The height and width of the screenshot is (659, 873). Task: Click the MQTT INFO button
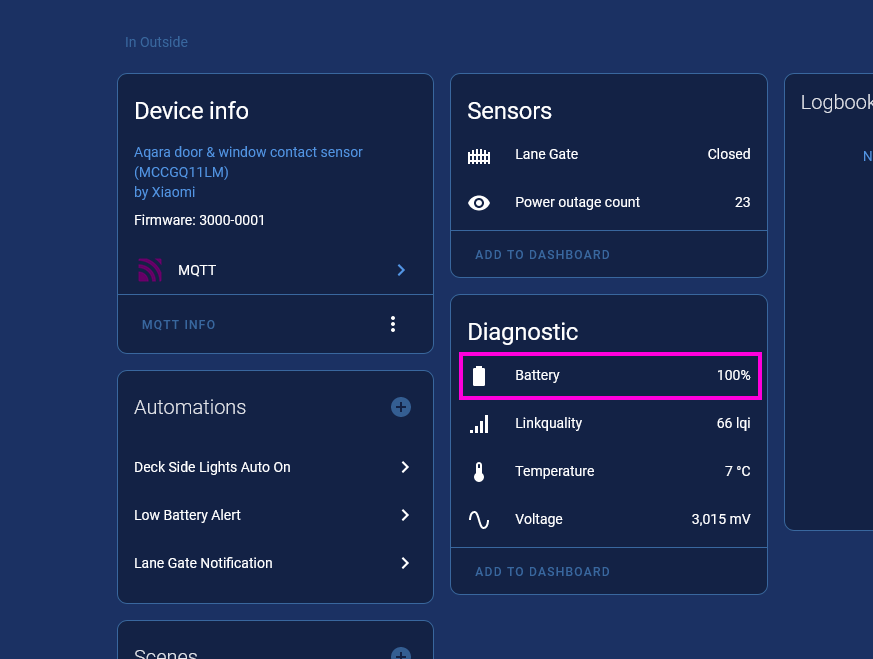(x=179, y=325)
